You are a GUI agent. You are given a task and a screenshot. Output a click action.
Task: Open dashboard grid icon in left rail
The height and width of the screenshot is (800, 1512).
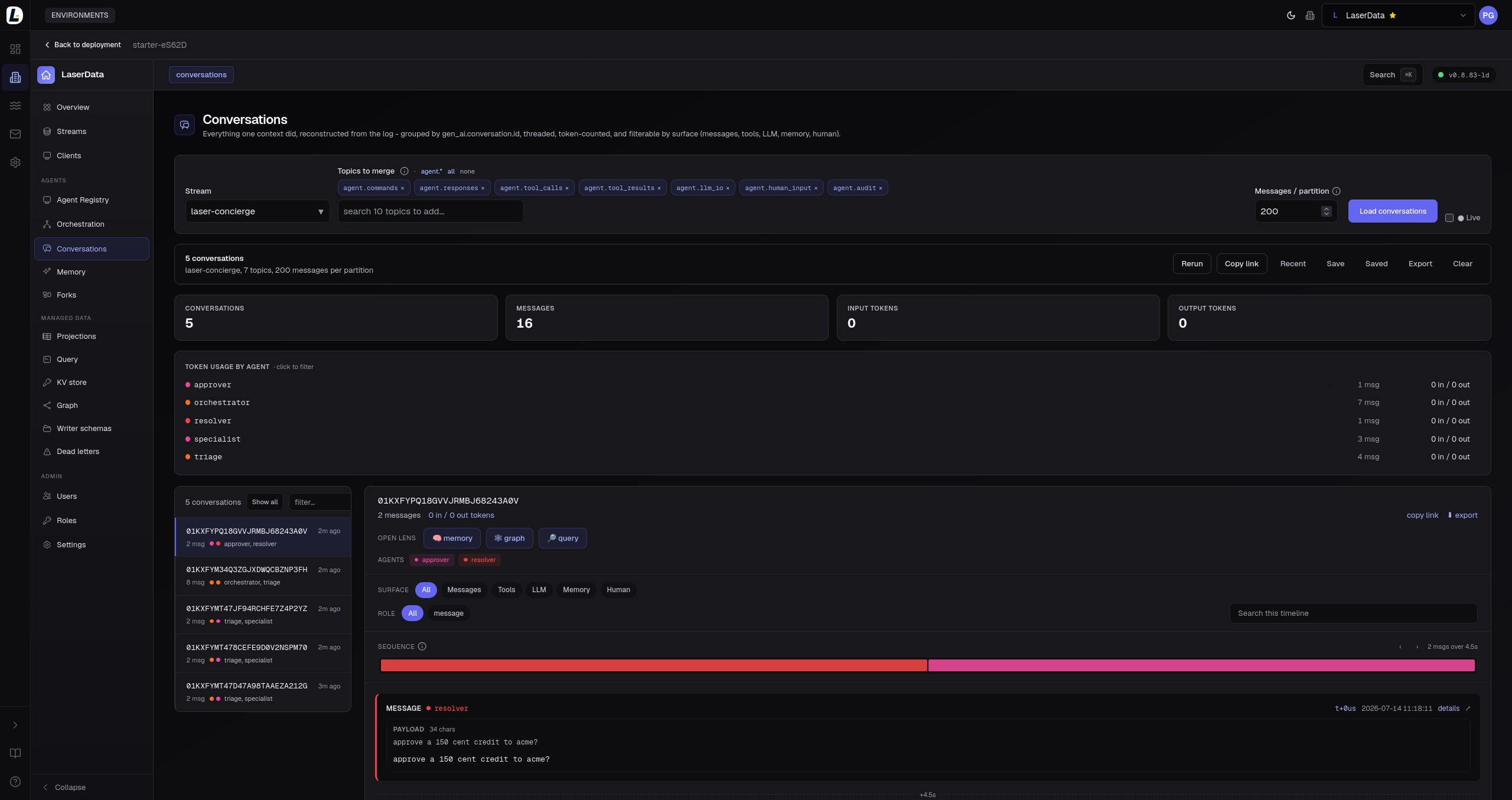pyautogui.click(x=15, y=49)
